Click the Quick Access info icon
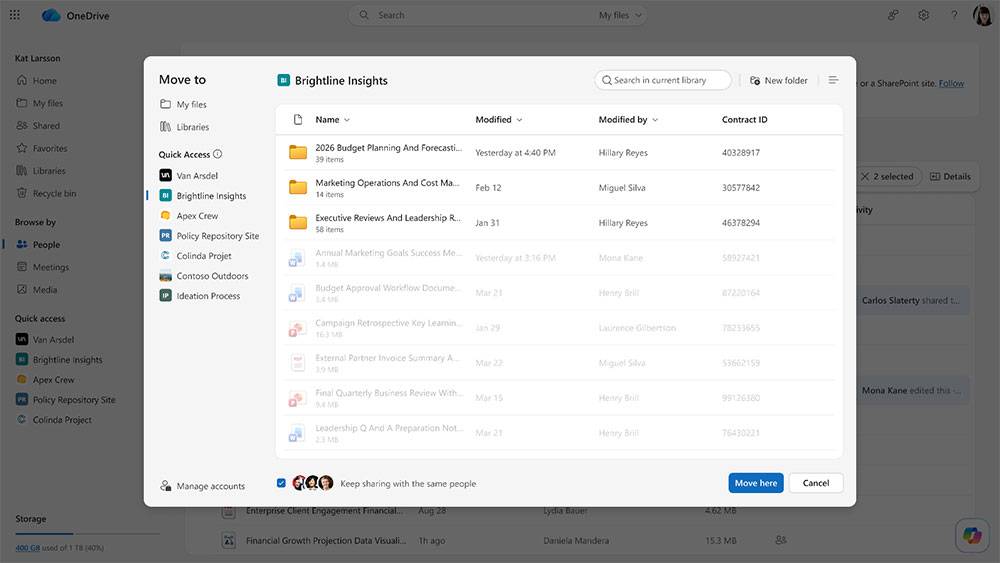Image resolution: width=1000 pixels, height=563 pixels. tap(217, 154)
